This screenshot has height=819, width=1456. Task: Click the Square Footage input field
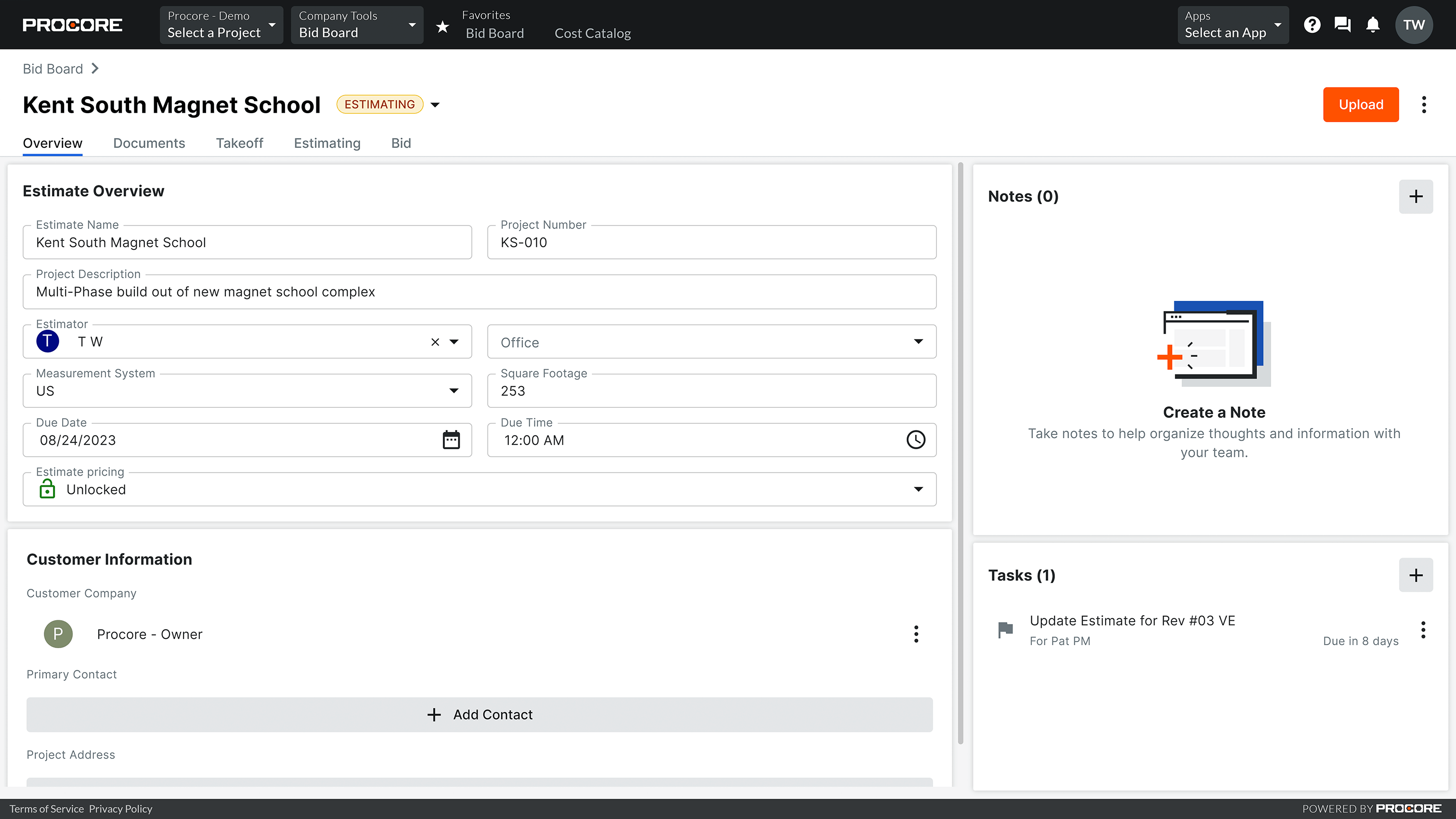[711, 390]
